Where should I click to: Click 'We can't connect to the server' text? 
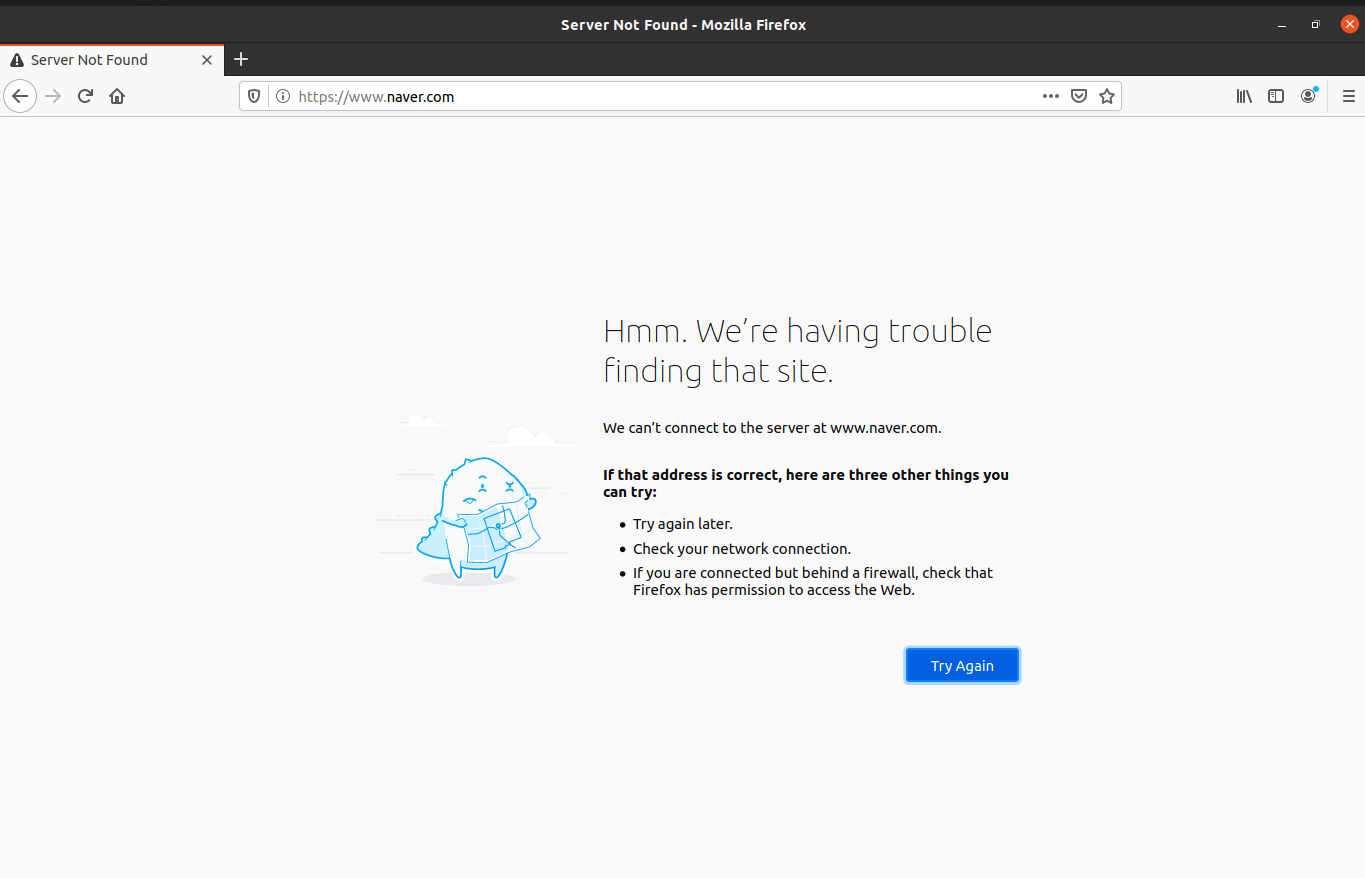[x=772, y=427]
